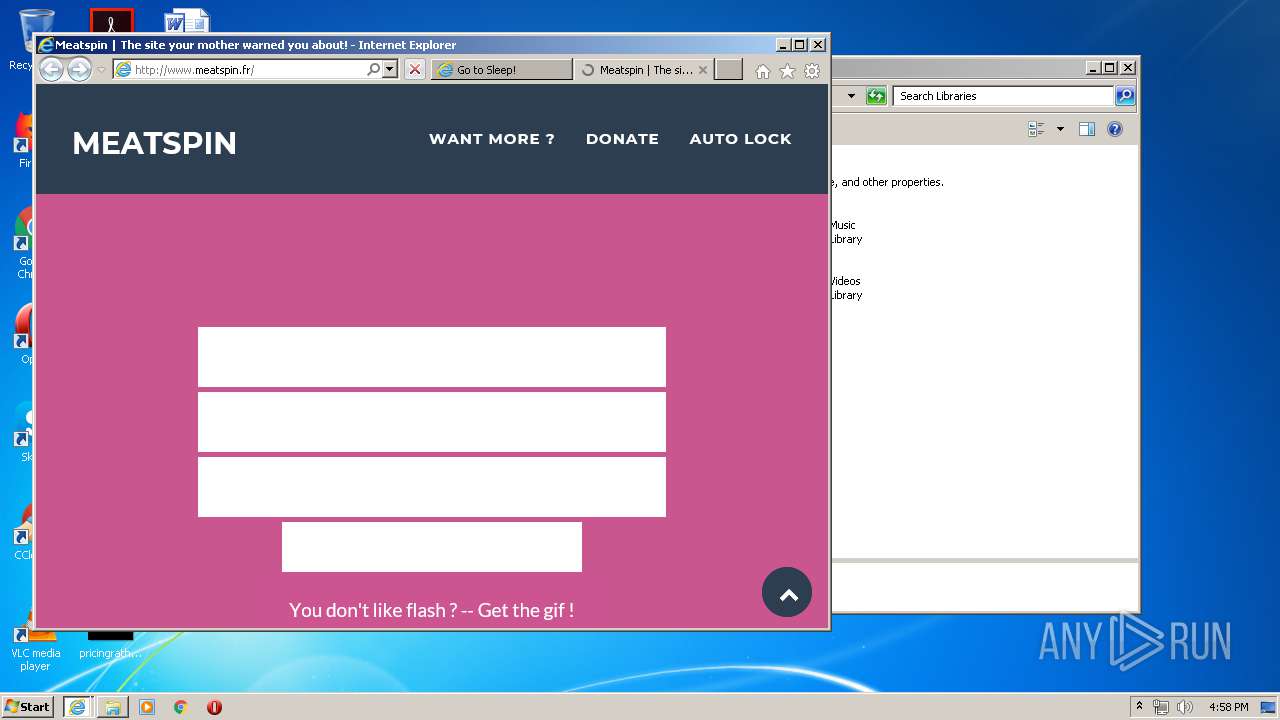The image size is (1280, 720).
Task: Minimize the Libraries window
Action: (x=1093, y=68)
